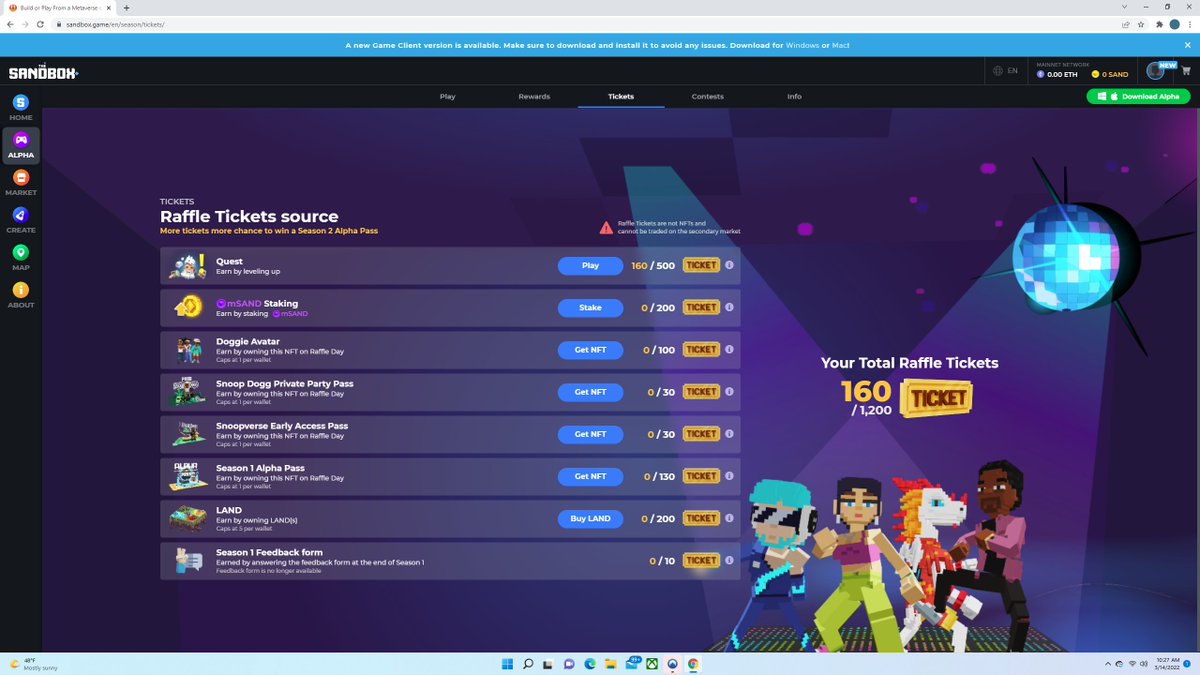Open the MAP sidebar icon
The height and width of the screenshot is (675, 1200).
(x=20, y=257)
